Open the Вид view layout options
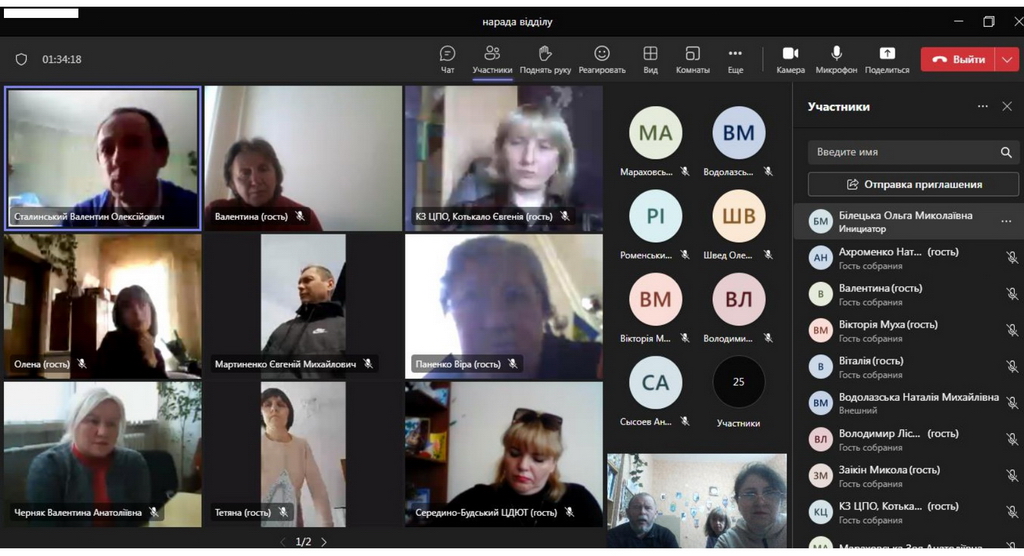The width and height of the screenshot is (1024, 556). coord(650,59)
